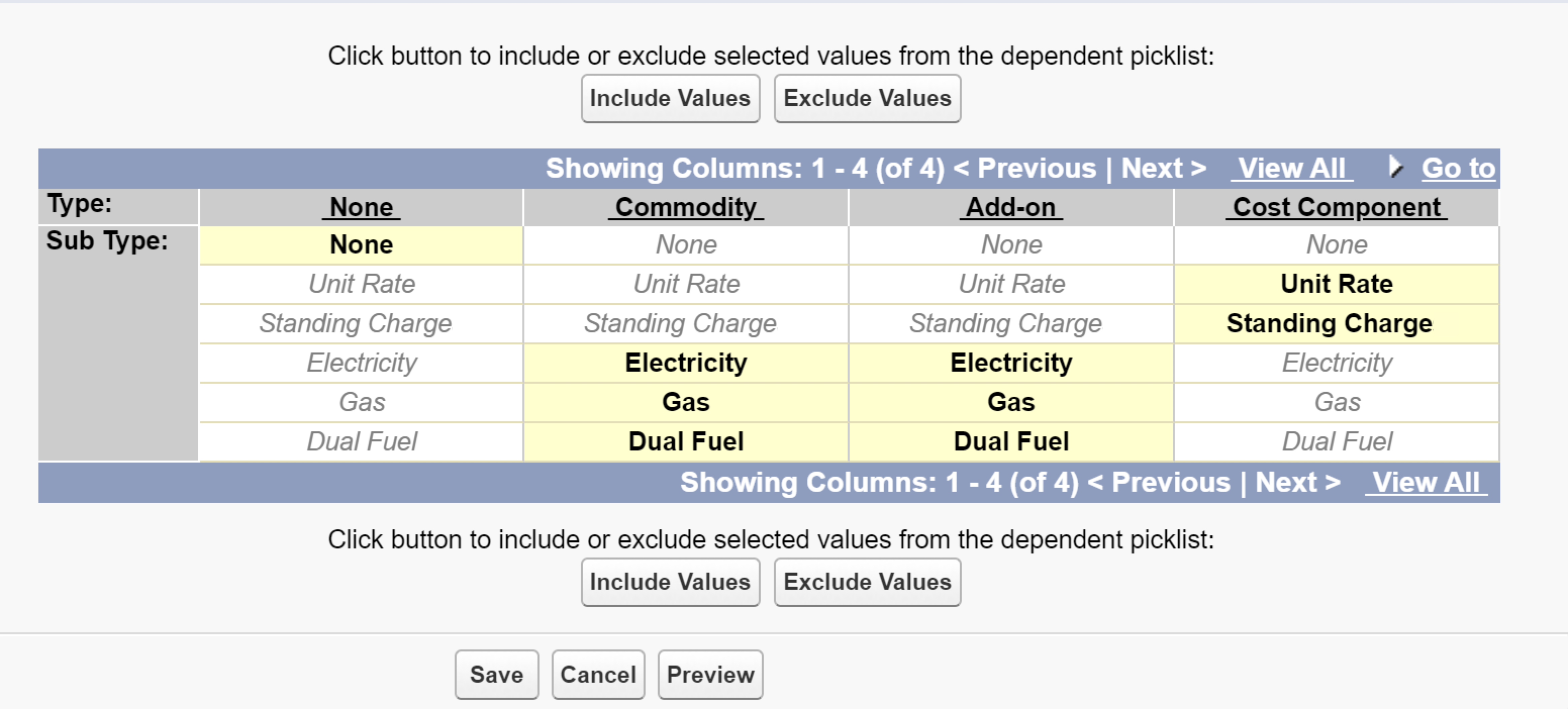Image resolution: width=1568 pixels, height=709 pixels.
Task: Click the top View All link
Action: [x=1292, y=169]
